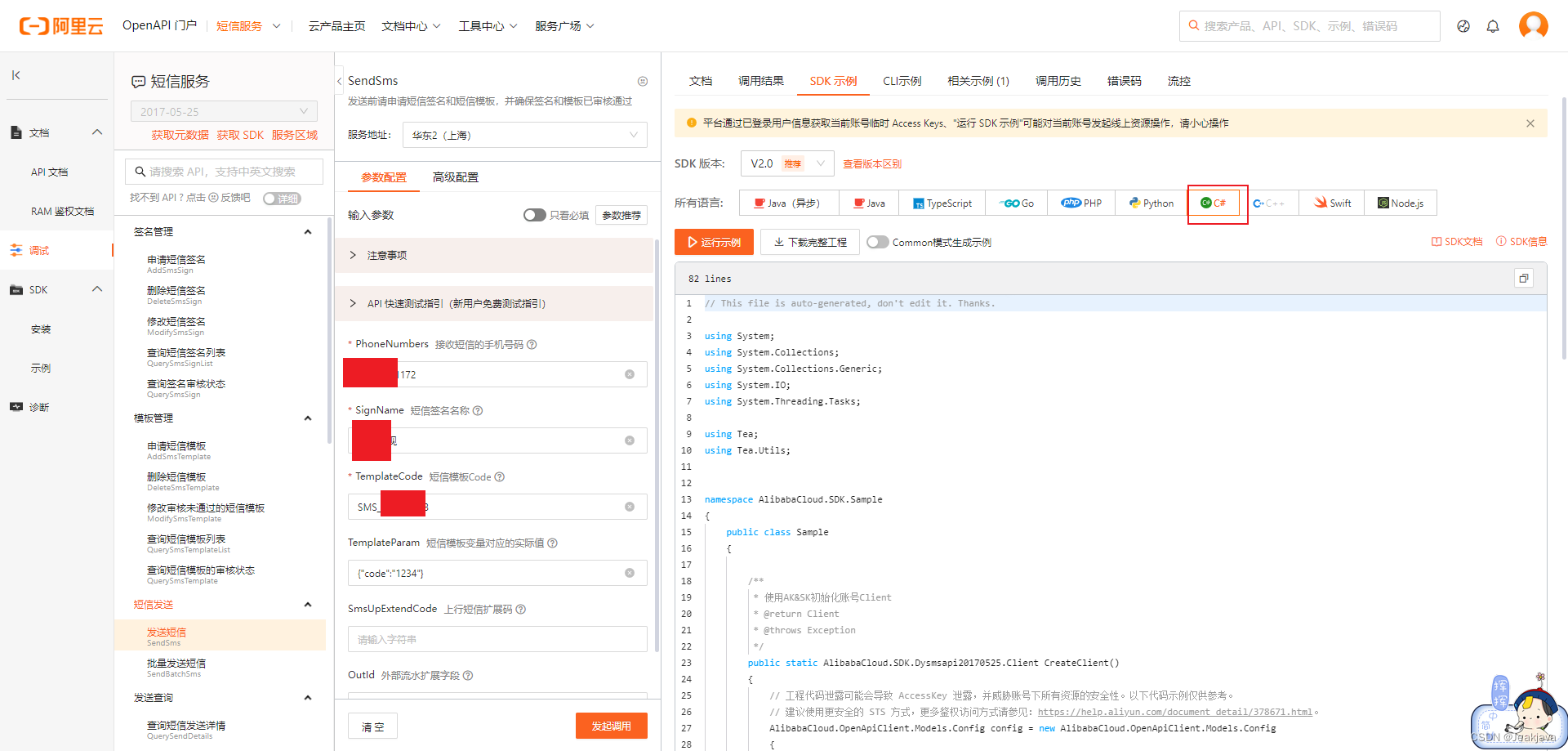1568x751 pixels.
Task: Toggle 详细 switch under API search
Action: coord(282,199)
